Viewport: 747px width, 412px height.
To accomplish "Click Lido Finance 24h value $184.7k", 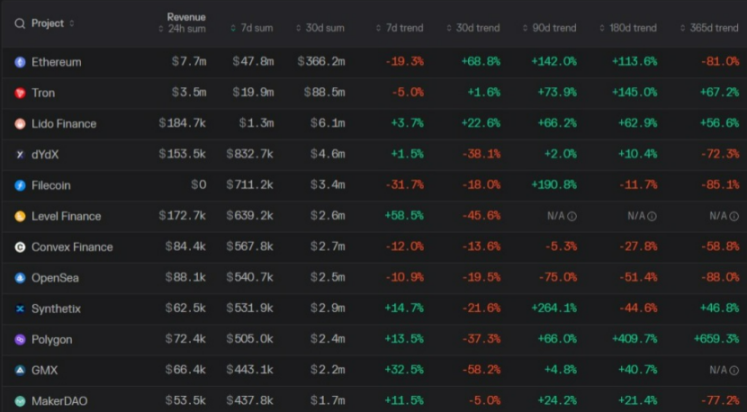I will coord(182,123).
